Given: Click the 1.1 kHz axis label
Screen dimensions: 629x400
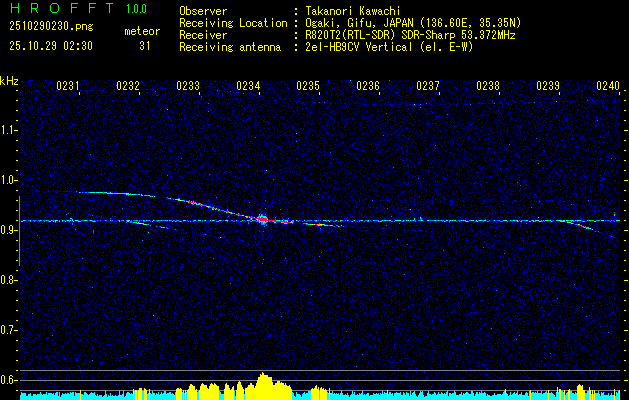Looking at the screenshot, I should (x=8, y=130).
